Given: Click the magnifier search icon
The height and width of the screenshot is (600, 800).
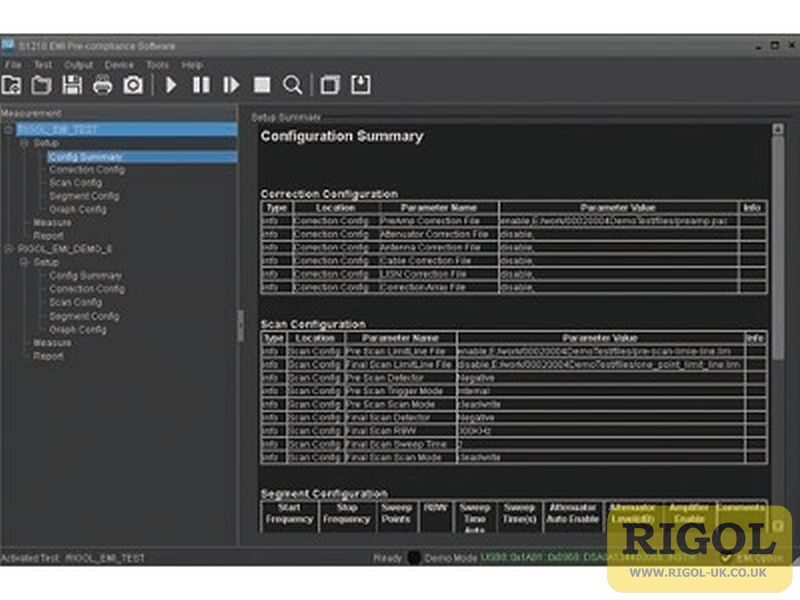Looking at the screenshot, I should click(292, 85).
